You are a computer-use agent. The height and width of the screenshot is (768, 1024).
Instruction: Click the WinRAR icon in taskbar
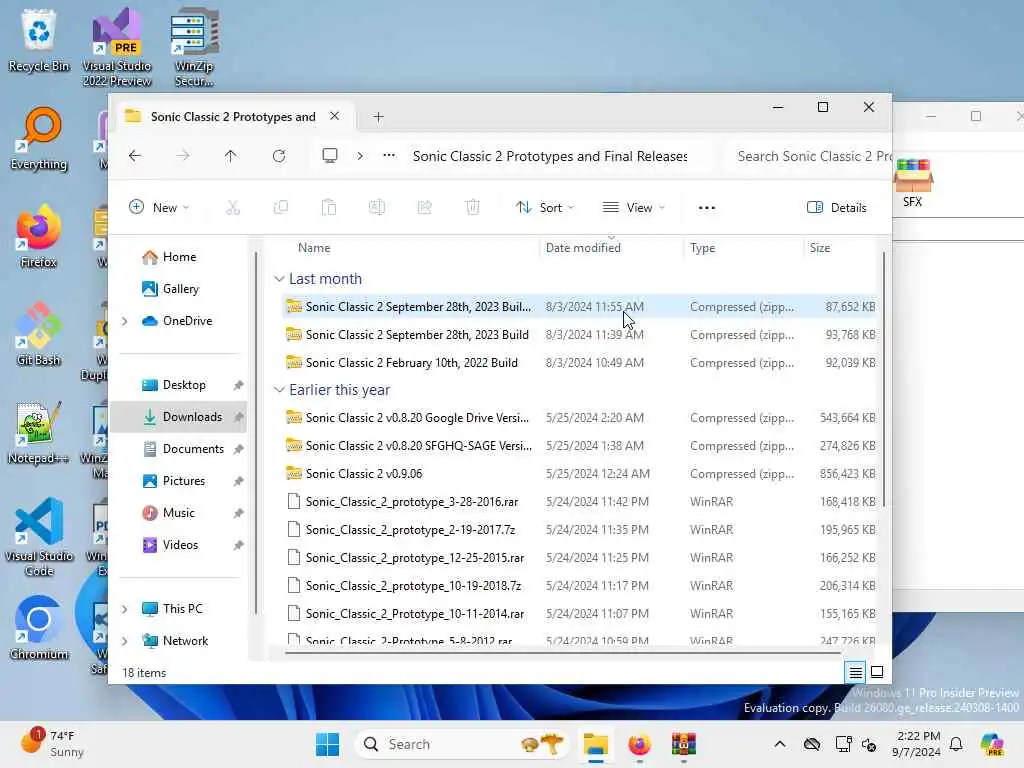pyautogui.click(x=684, y=744)
